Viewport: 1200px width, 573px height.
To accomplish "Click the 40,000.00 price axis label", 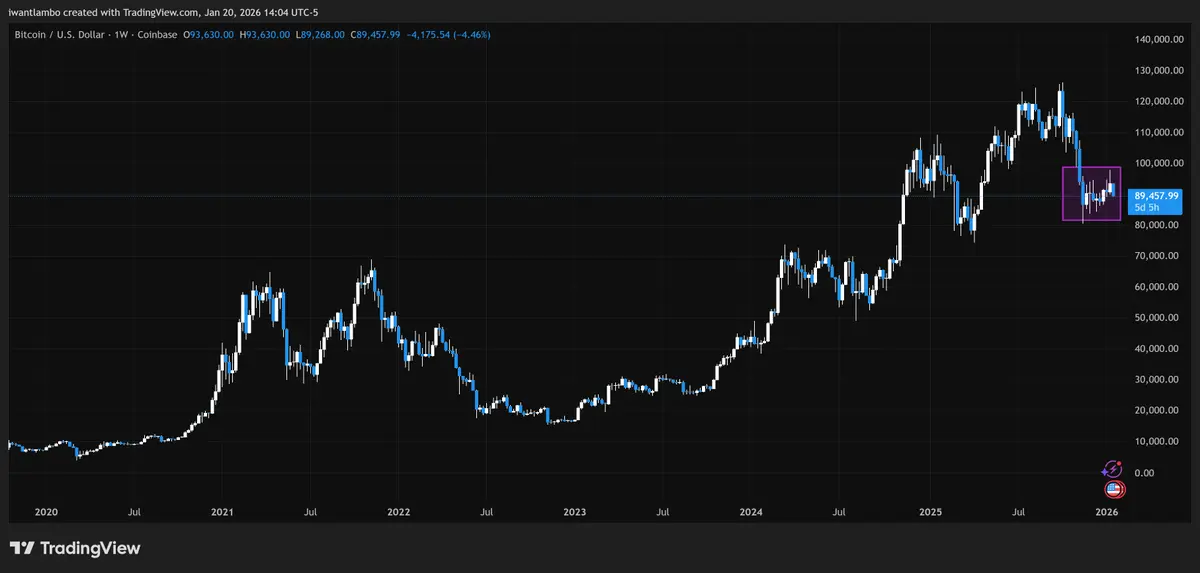I will pyautogui.click(x=1157, y=349).
